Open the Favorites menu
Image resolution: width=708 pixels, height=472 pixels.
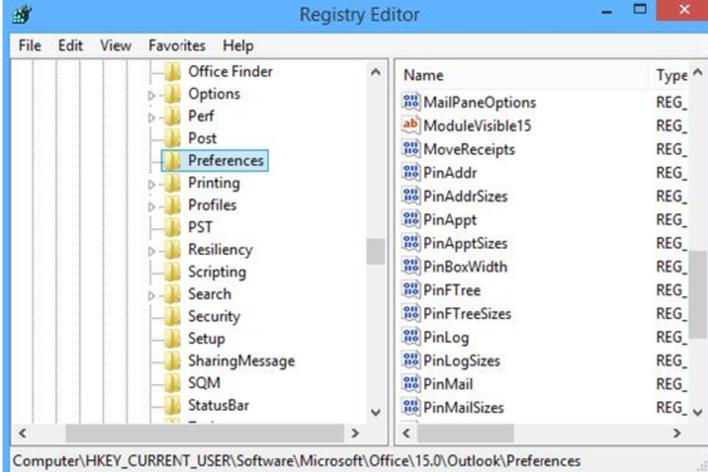pyautogui.click(x=177, y=46)
